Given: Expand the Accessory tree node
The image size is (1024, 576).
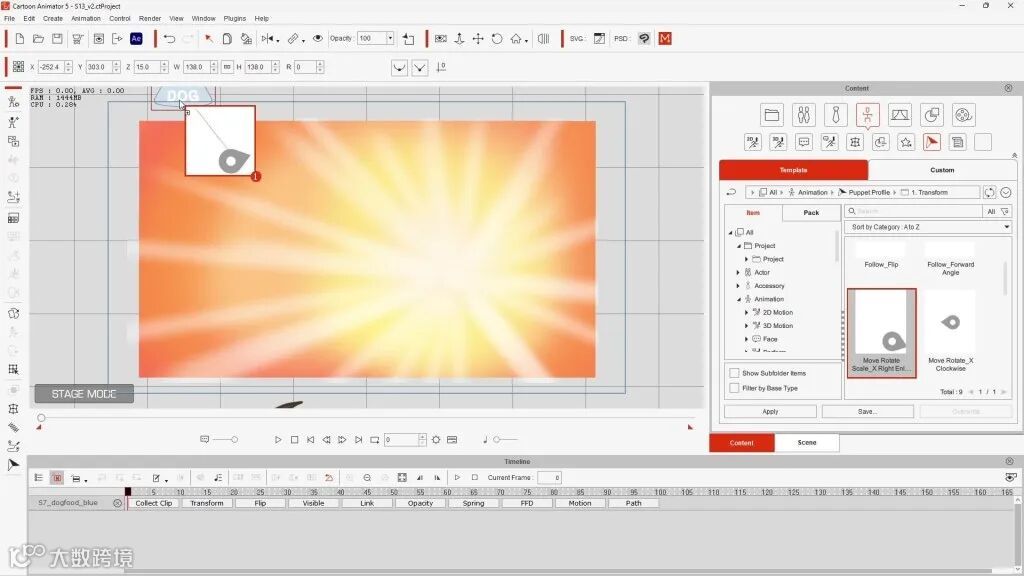Looking at the screenshot, I should [x=739, y=286].
